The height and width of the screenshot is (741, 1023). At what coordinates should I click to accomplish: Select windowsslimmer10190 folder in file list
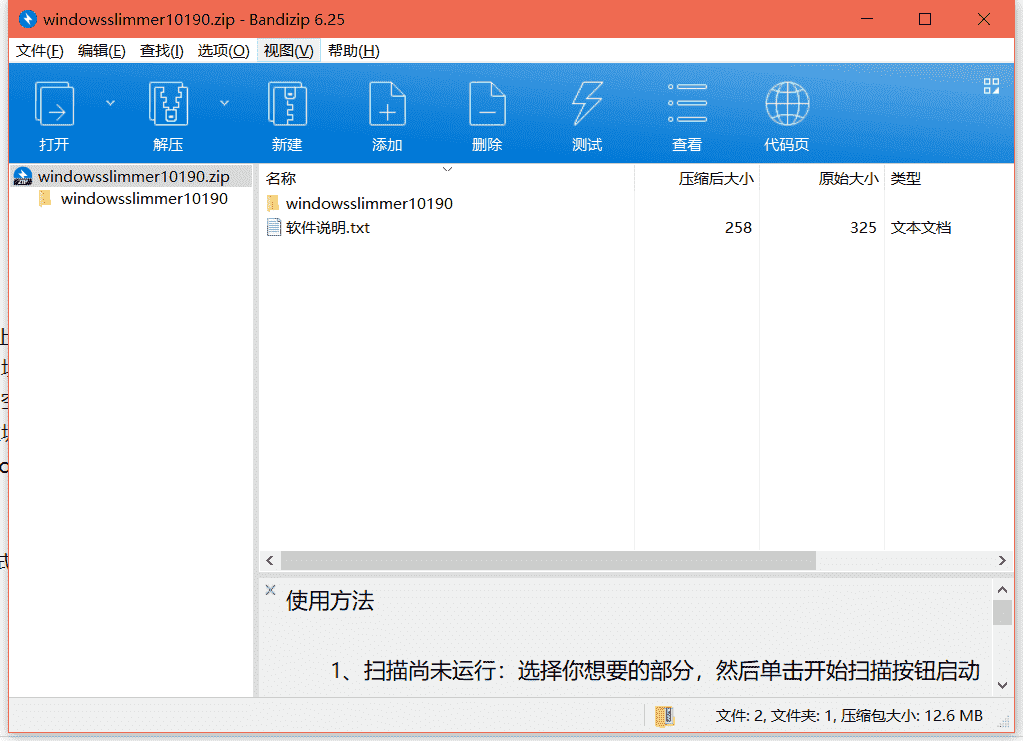point(369,204)
